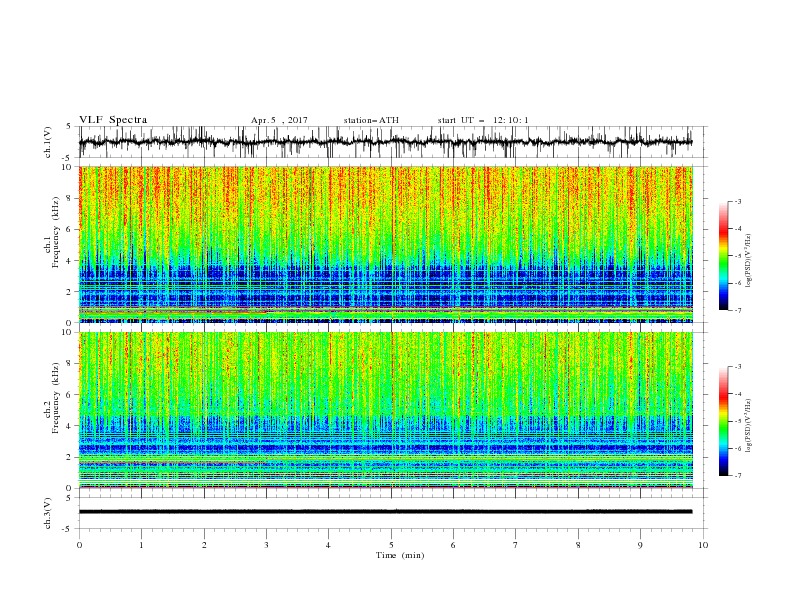Click the "10" tick on the time axis
Image resolution: width=792 pixels, height=612 pixels.
(x=703, y=545)
